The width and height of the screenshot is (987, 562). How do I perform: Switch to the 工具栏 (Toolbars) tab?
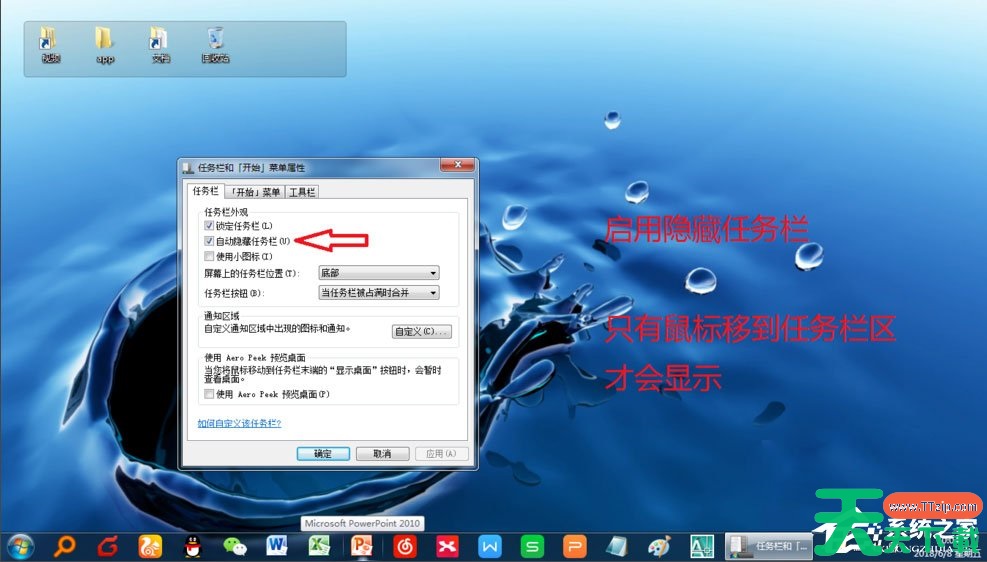click(301, 192)
